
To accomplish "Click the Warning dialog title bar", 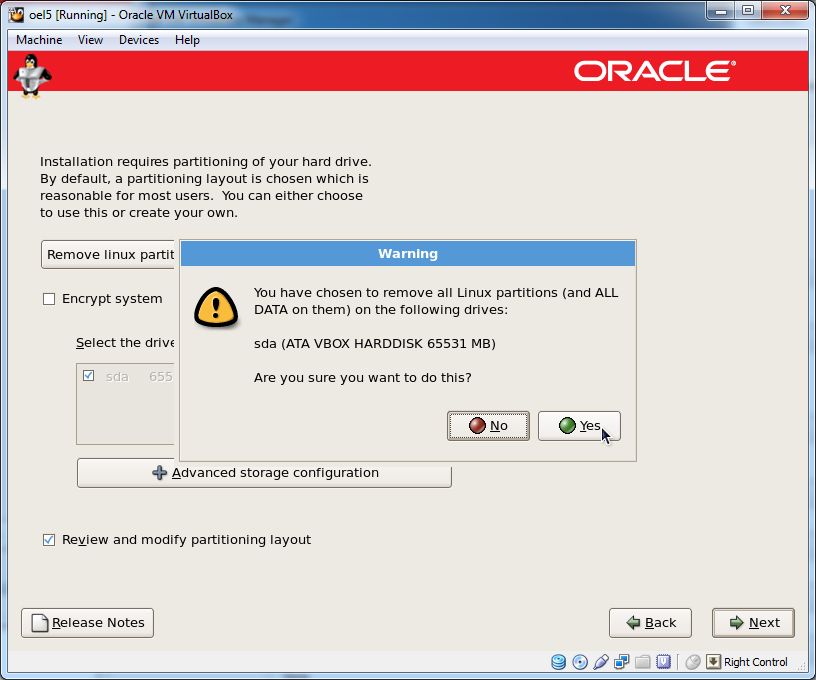I will pyautogui.click(x=408, y=253).
